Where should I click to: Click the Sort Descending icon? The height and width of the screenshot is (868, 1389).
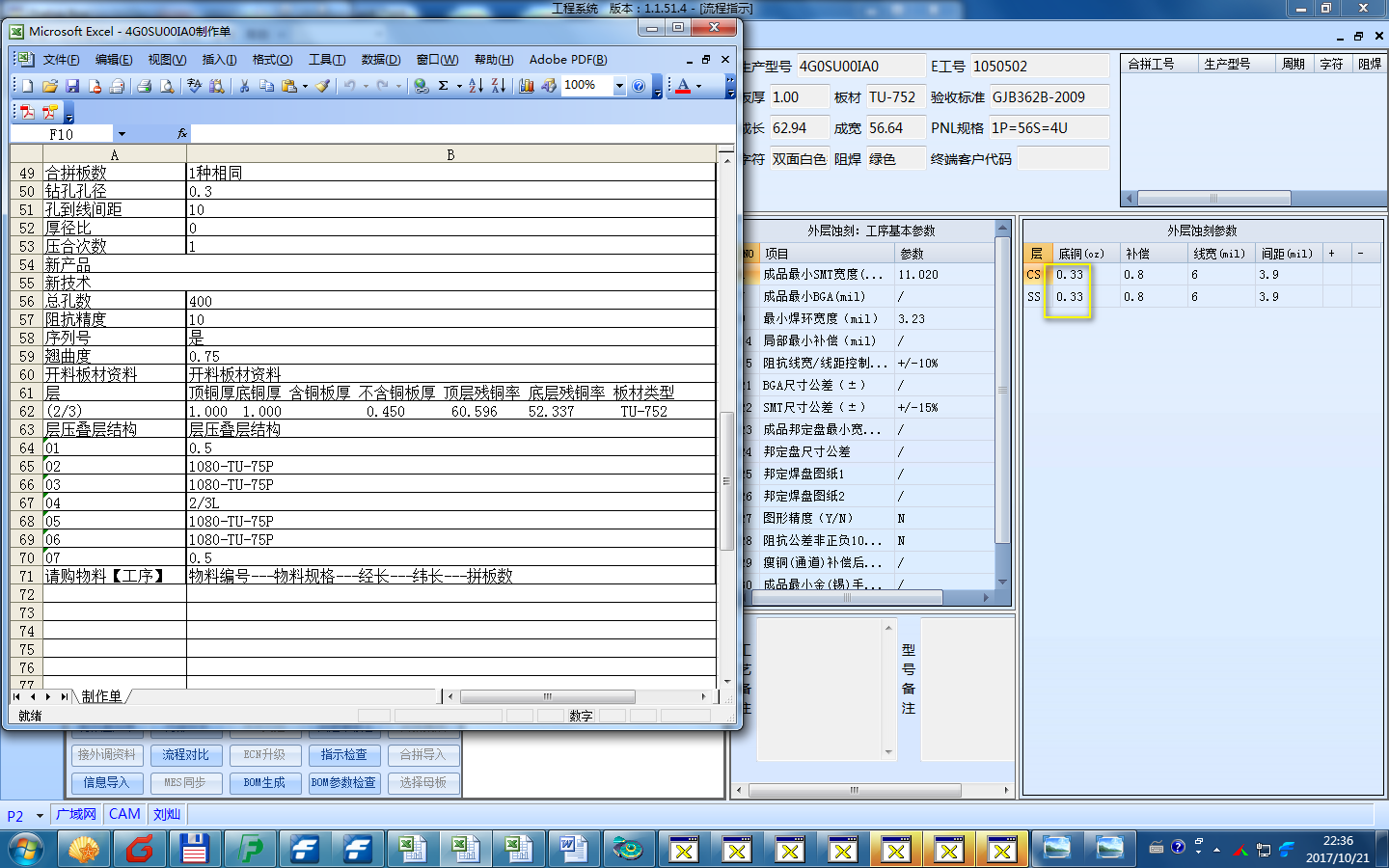[x=499, y=86]
